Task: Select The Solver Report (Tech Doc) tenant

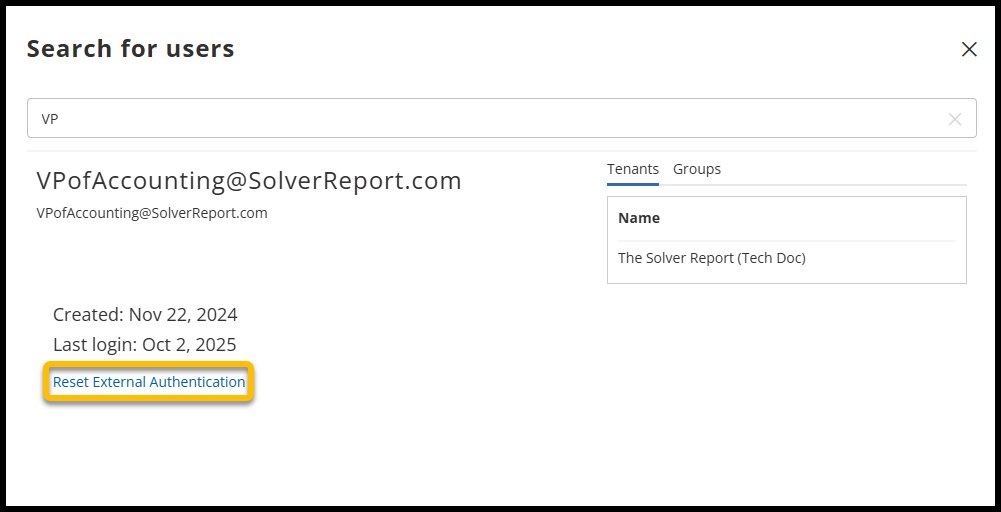Action: point(711,258)
